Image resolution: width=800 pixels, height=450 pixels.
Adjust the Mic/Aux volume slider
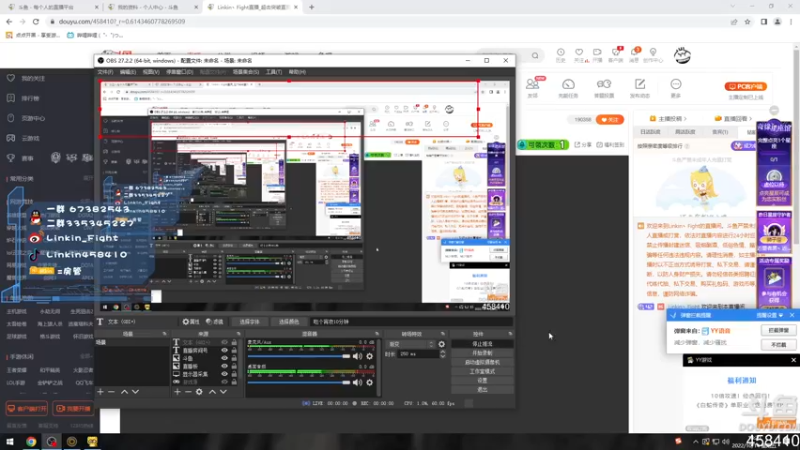(299, 356)
